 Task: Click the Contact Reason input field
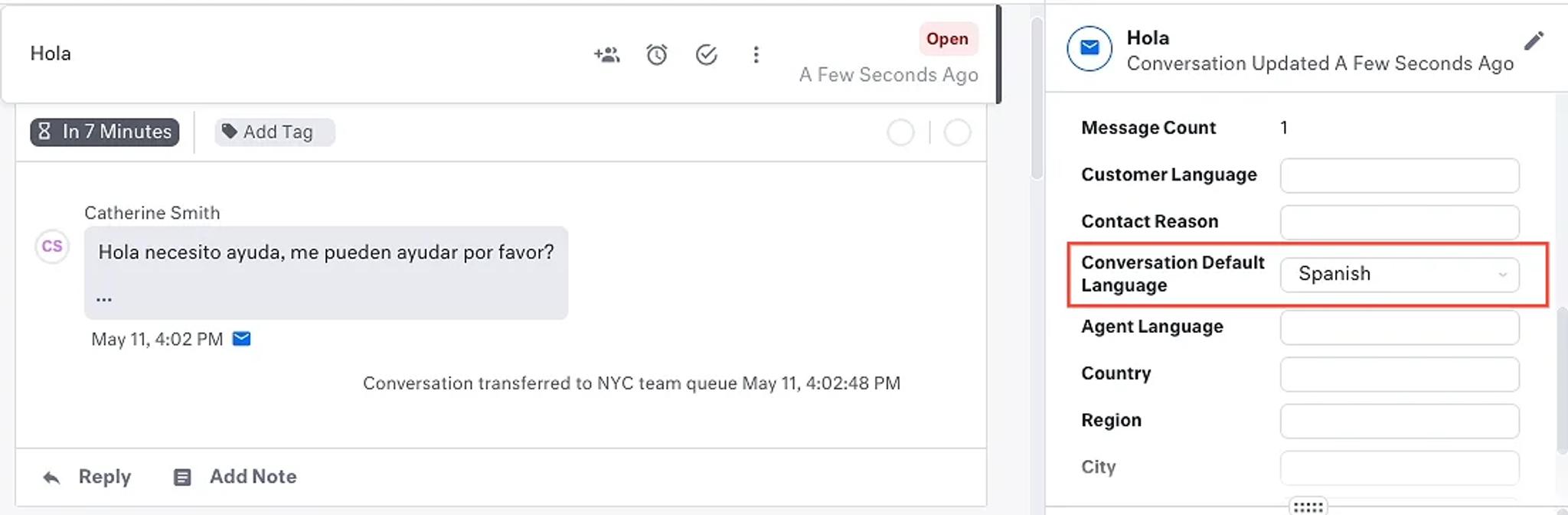click(x=1400, y=222)
